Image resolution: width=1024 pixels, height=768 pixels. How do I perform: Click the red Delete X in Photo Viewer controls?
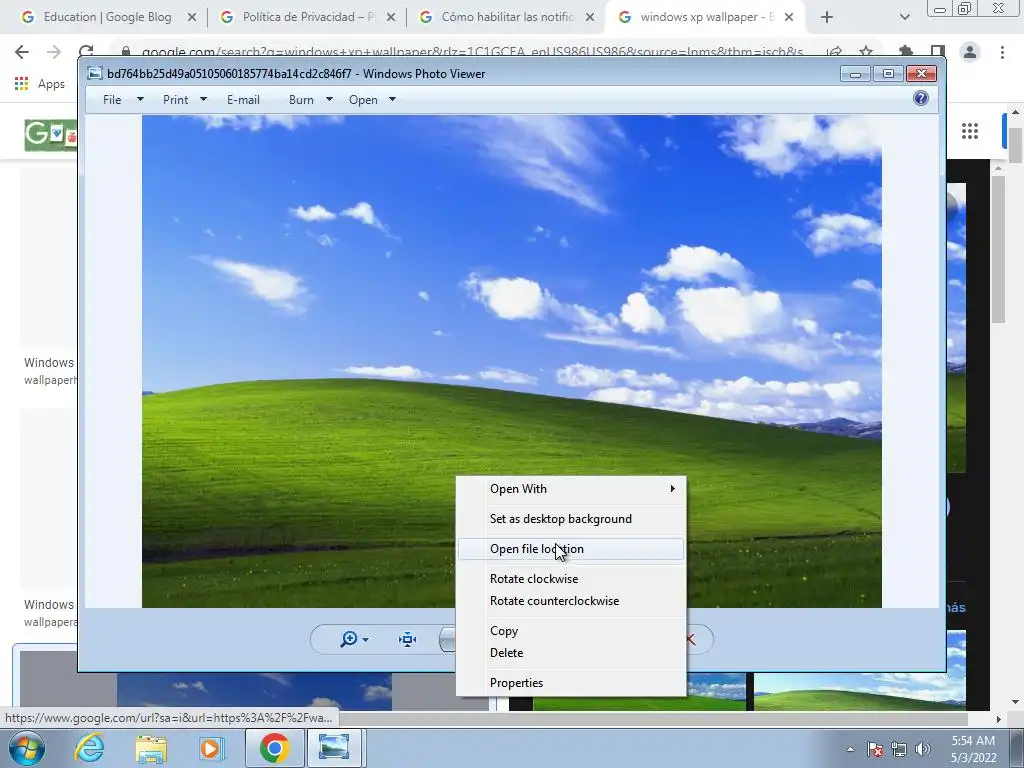tap(691, 639)
